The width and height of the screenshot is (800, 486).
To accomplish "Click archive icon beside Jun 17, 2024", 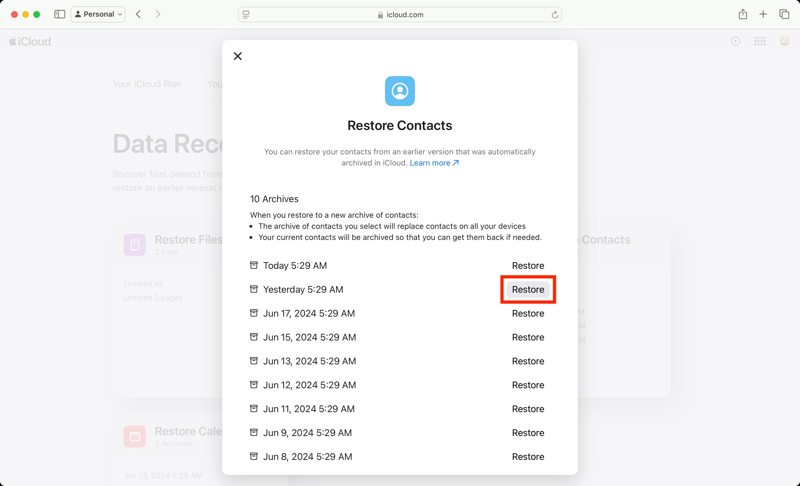I will pyautogui.click(x=254, y=313).
